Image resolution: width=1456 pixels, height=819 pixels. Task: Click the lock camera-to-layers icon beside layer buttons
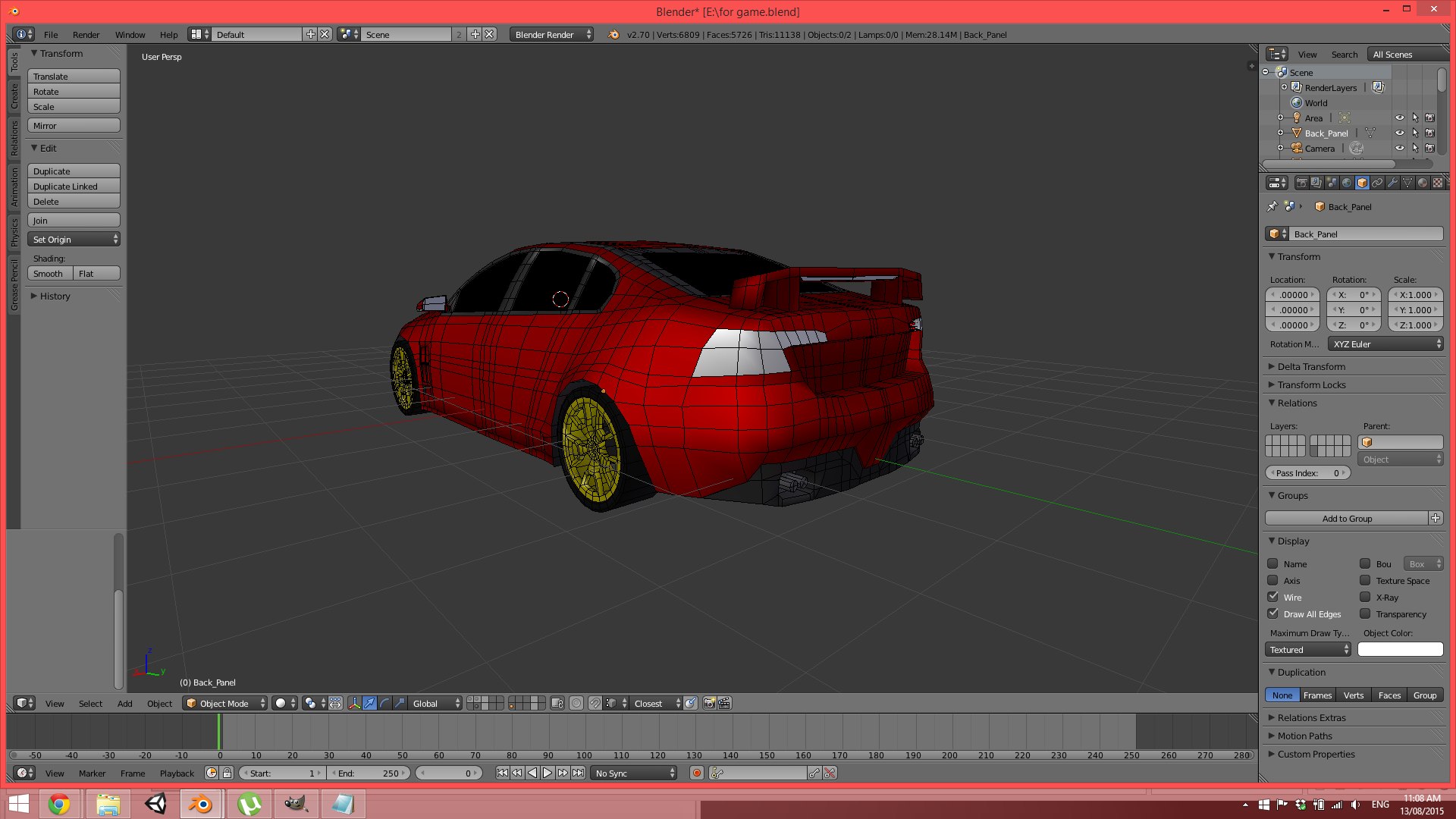pos(557,704)
